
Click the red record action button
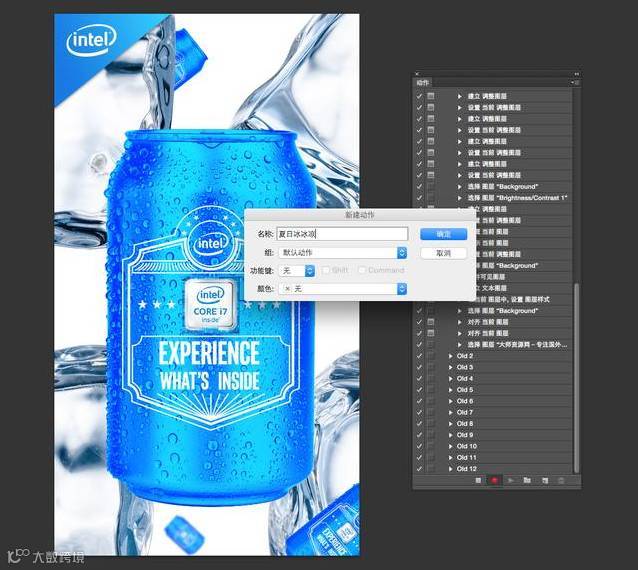(x=494, y=480)
